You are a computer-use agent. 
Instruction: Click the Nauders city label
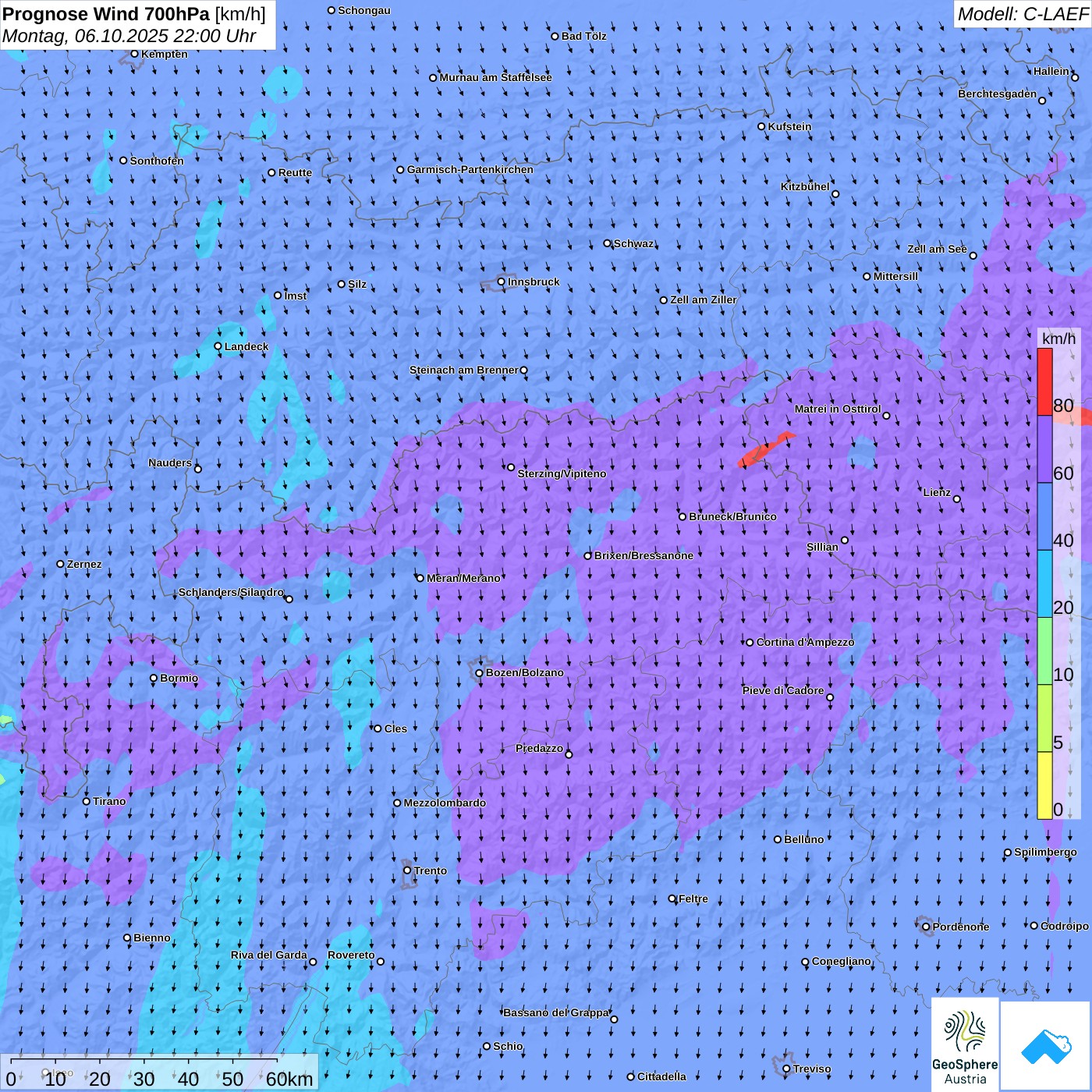pyautogui.click(x=170, y=463)
